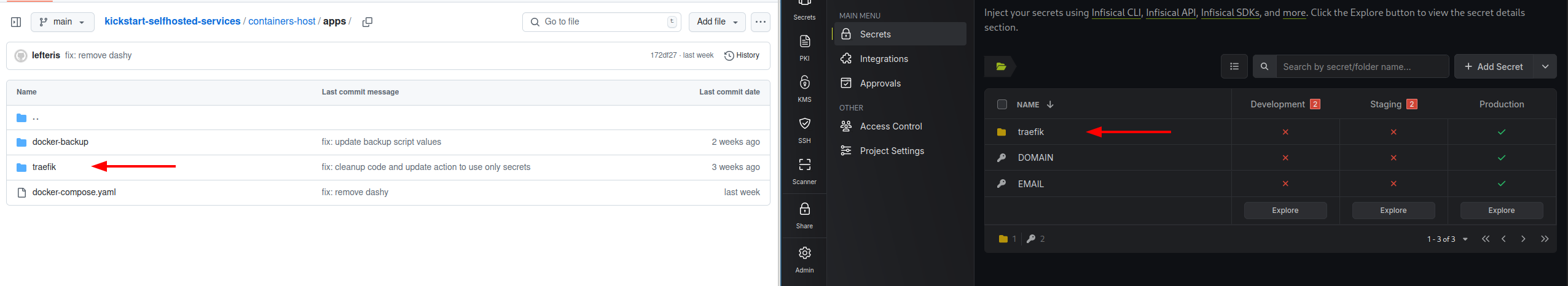This screenshot has height=286, width=1568.
Task: Open KMS product in Infisical rail
Action: [x=804, y=89]
